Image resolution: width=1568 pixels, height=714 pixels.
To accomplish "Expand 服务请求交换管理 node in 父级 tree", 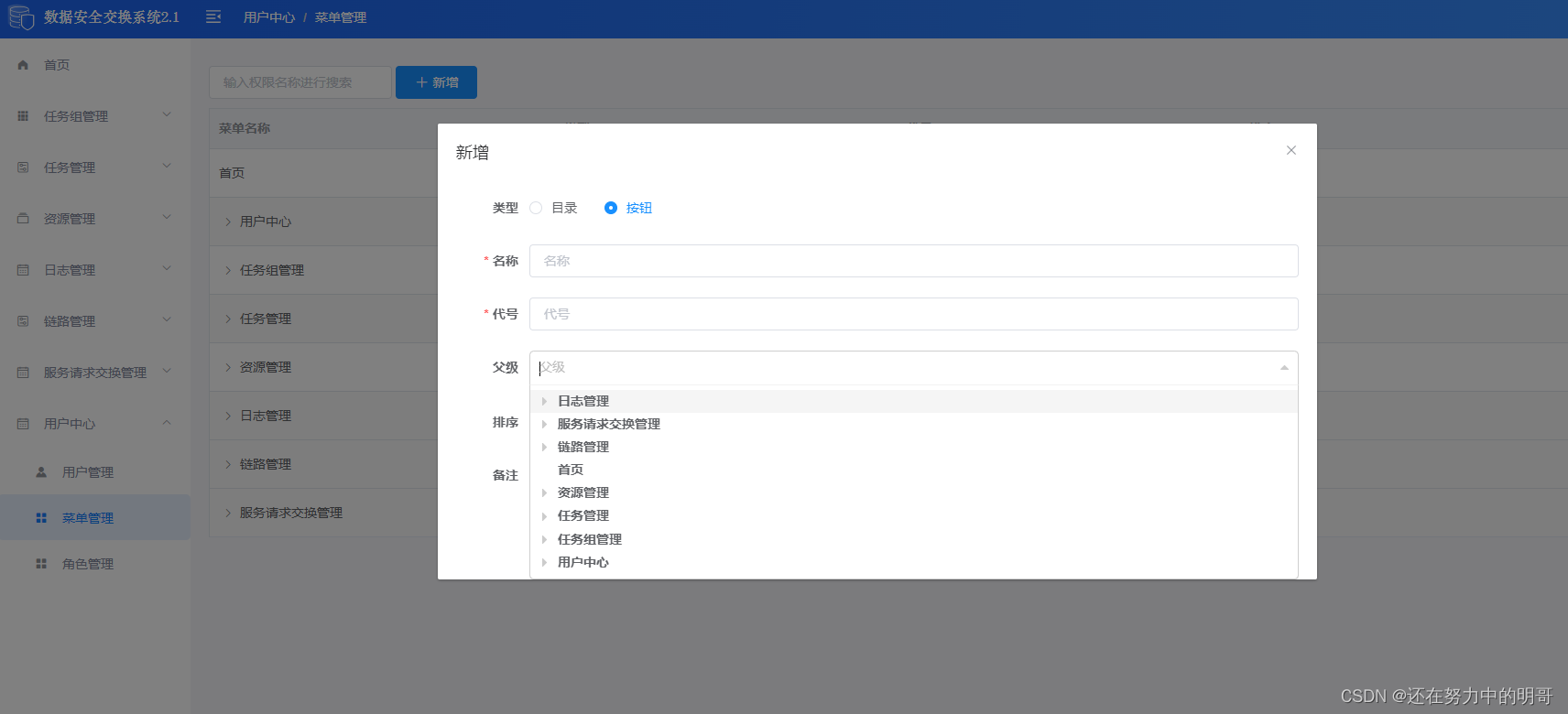I will 544,424.
